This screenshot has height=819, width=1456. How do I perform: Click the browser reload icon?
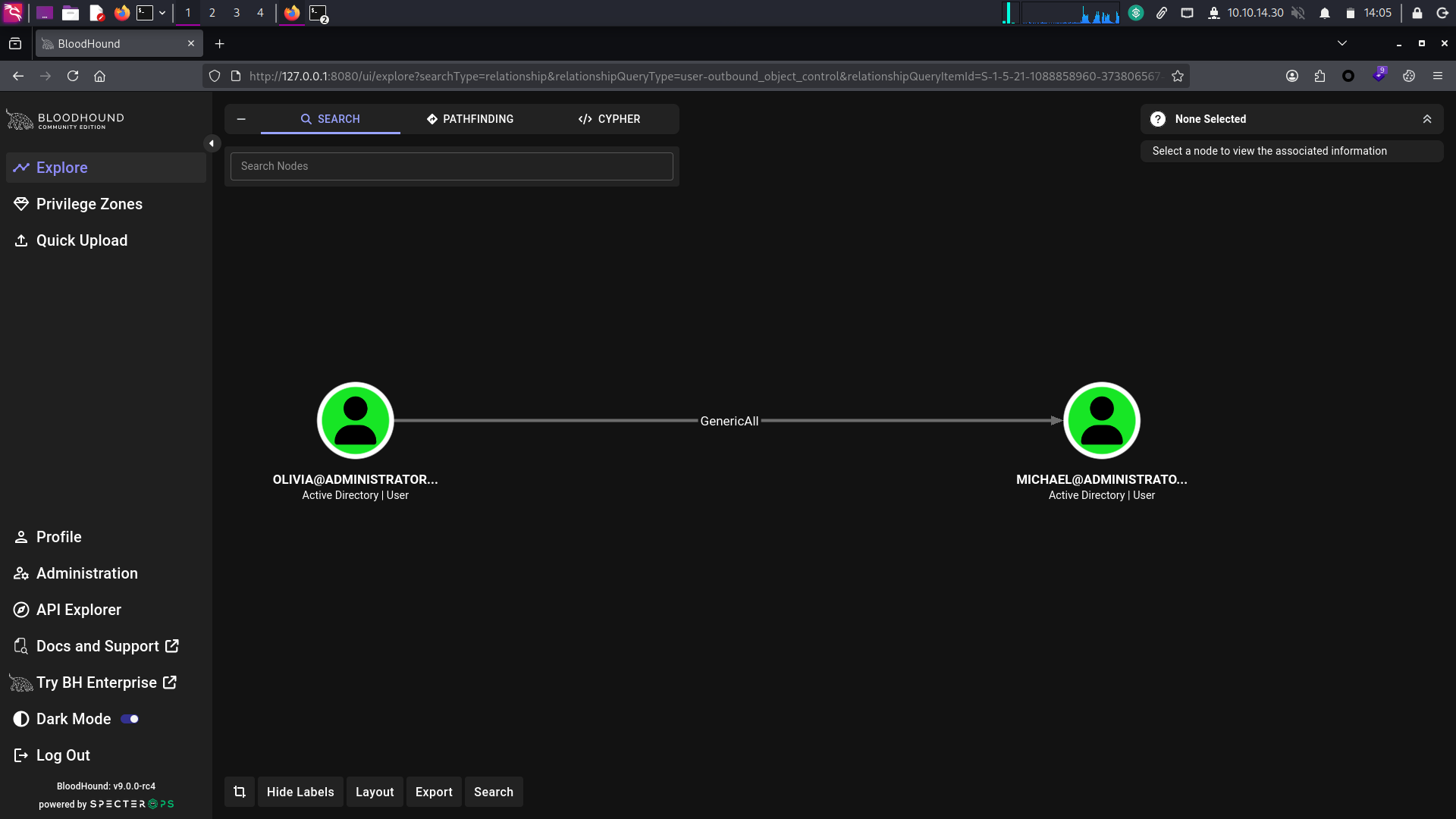(x=73, y=76)
